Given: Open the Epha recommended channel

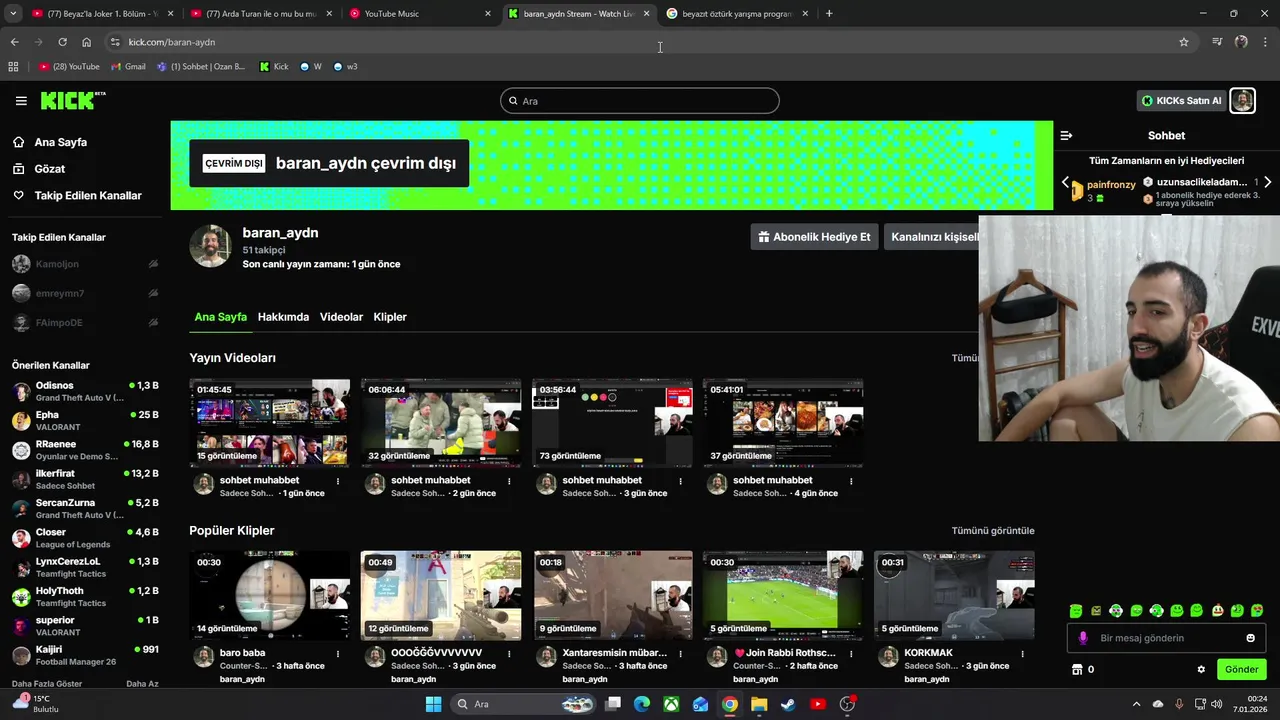Looking at the screenshot, I should [85, 420].
